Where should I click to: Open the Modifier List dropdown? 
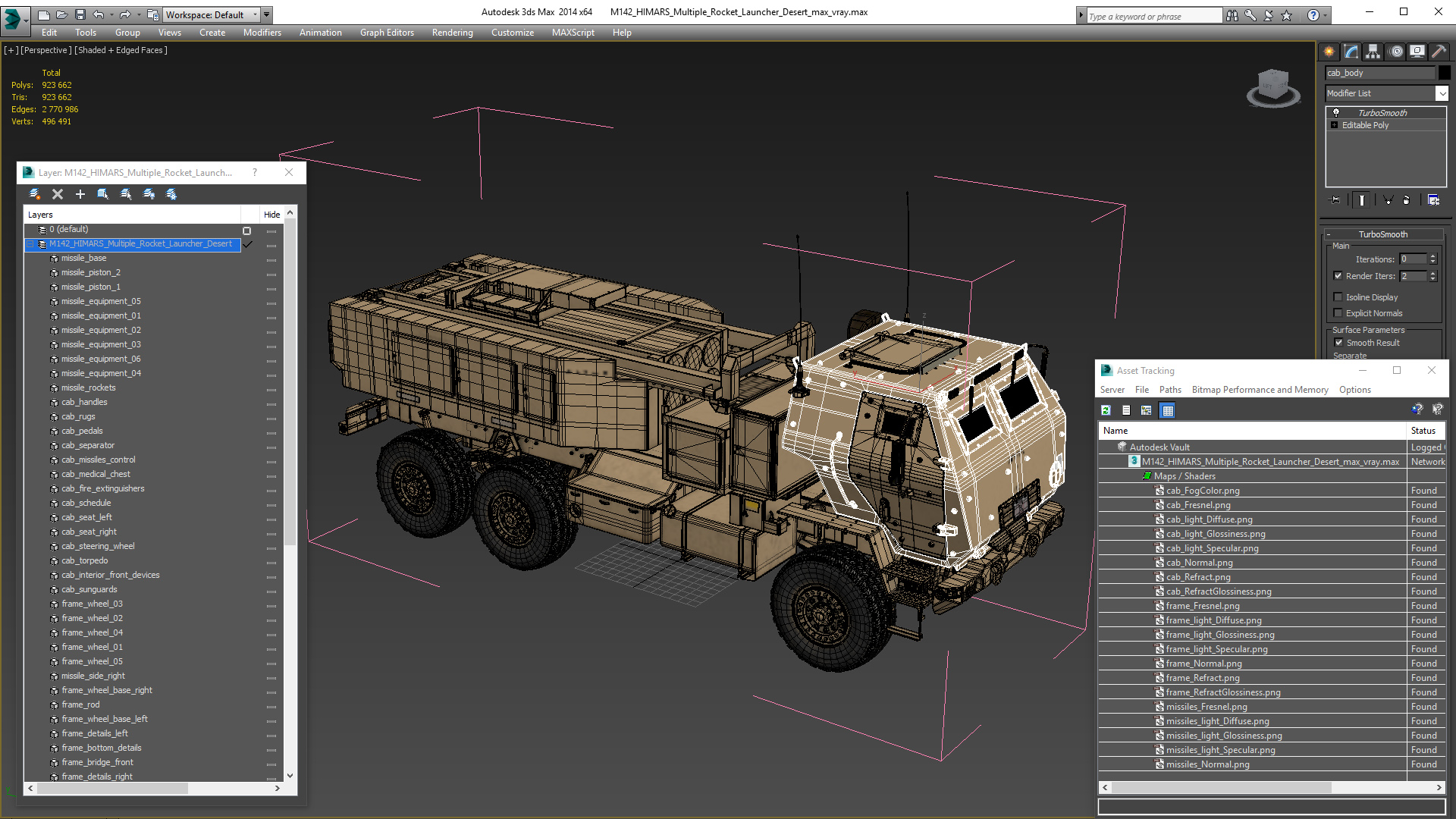[x=1442, y=93]
